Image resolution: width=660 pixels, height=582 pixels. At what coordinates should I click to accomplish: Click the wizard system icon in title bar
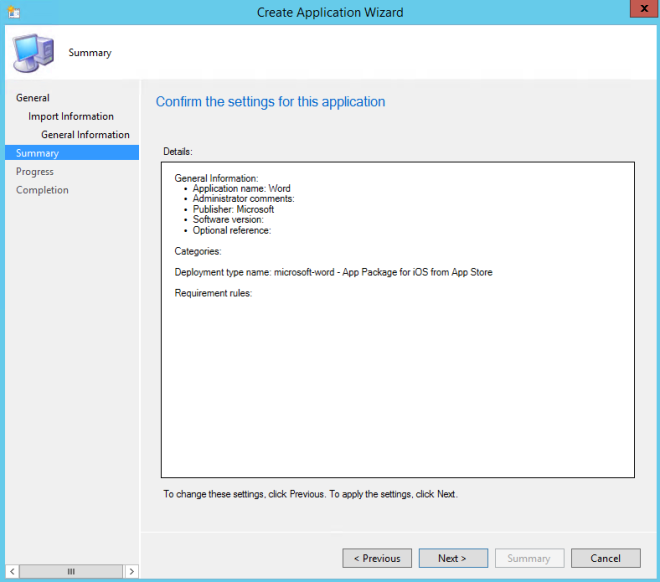11,12
